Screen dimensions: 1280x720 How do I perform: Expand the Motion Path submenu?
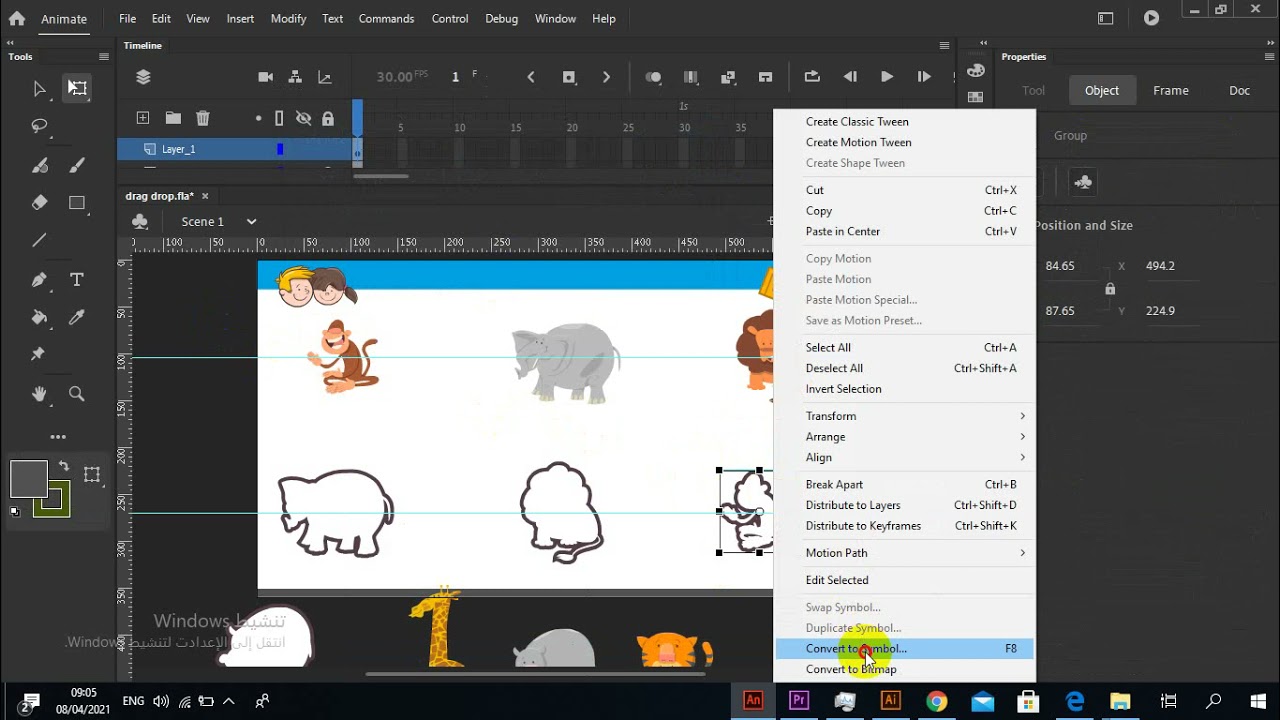[x=905, y=553]
